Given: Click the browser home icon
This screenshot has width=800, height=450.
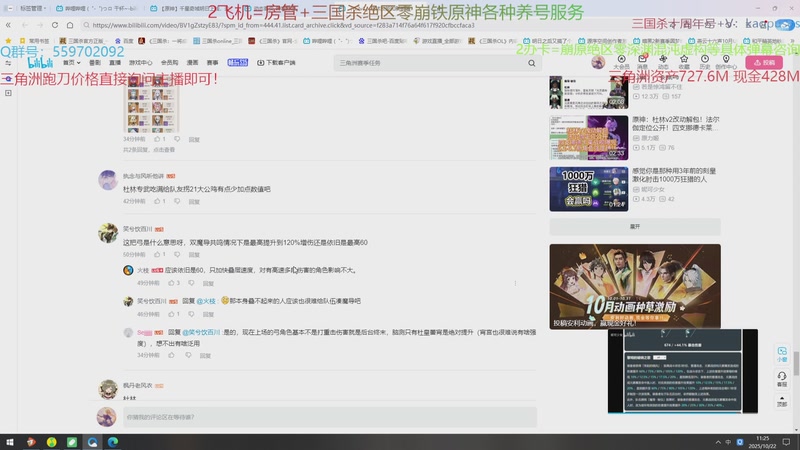Looking at the screenshot, I should tap(70, 25).
